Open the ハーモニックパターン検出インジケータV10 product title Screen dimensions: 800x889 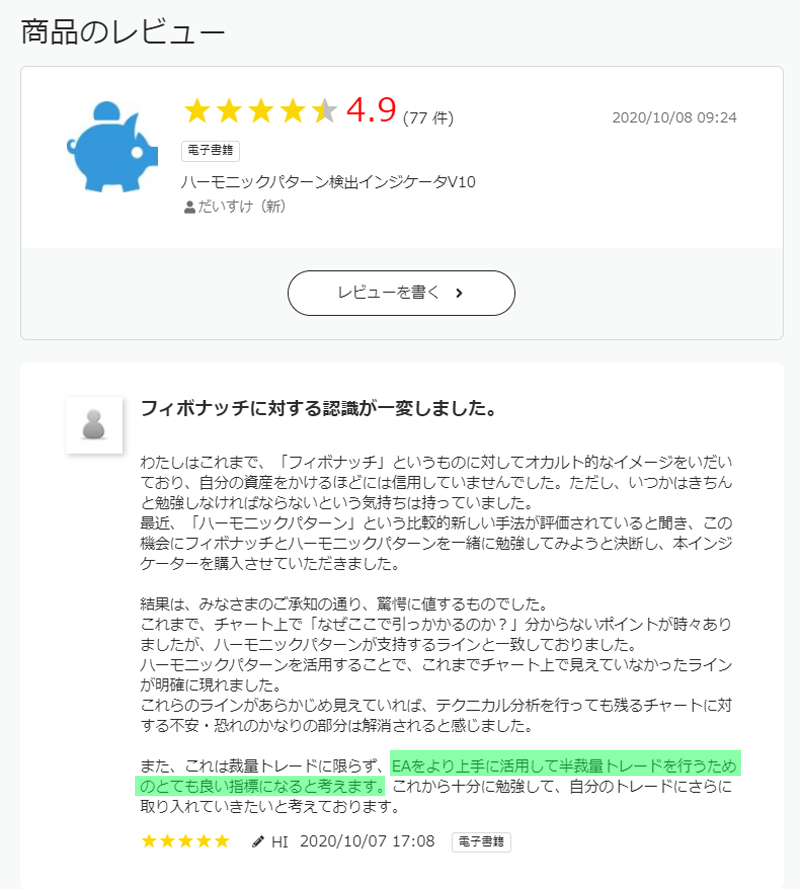coord(328,182)
